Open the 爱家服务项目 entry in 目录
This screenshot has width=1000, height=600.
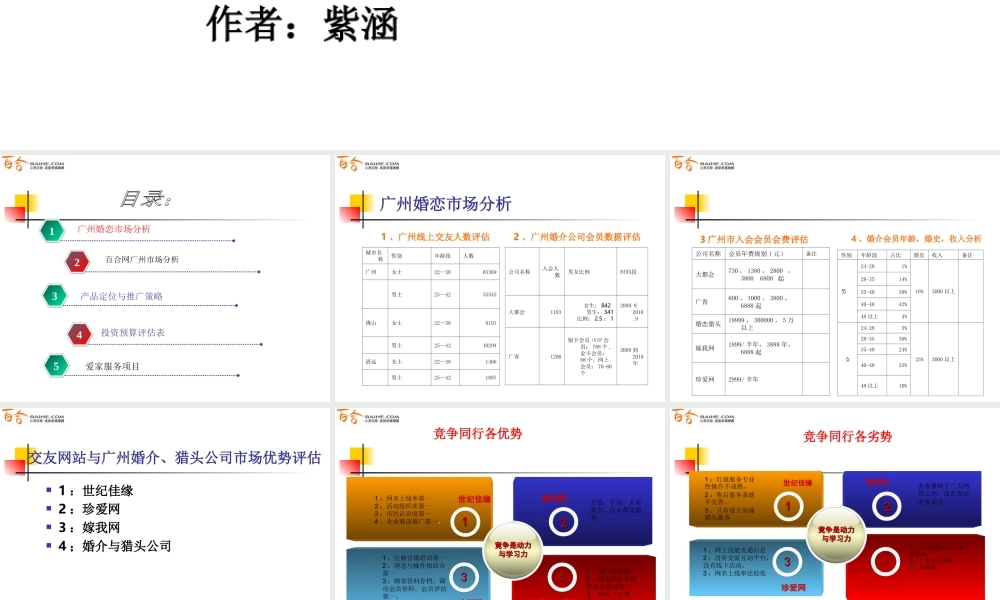(112, 367)
